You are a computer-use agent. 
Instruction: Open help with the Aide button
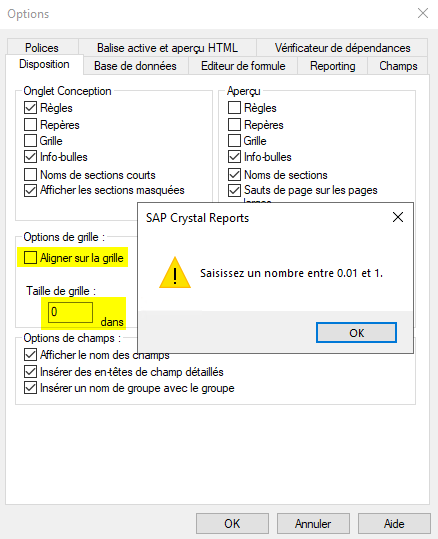coord(394,524)
